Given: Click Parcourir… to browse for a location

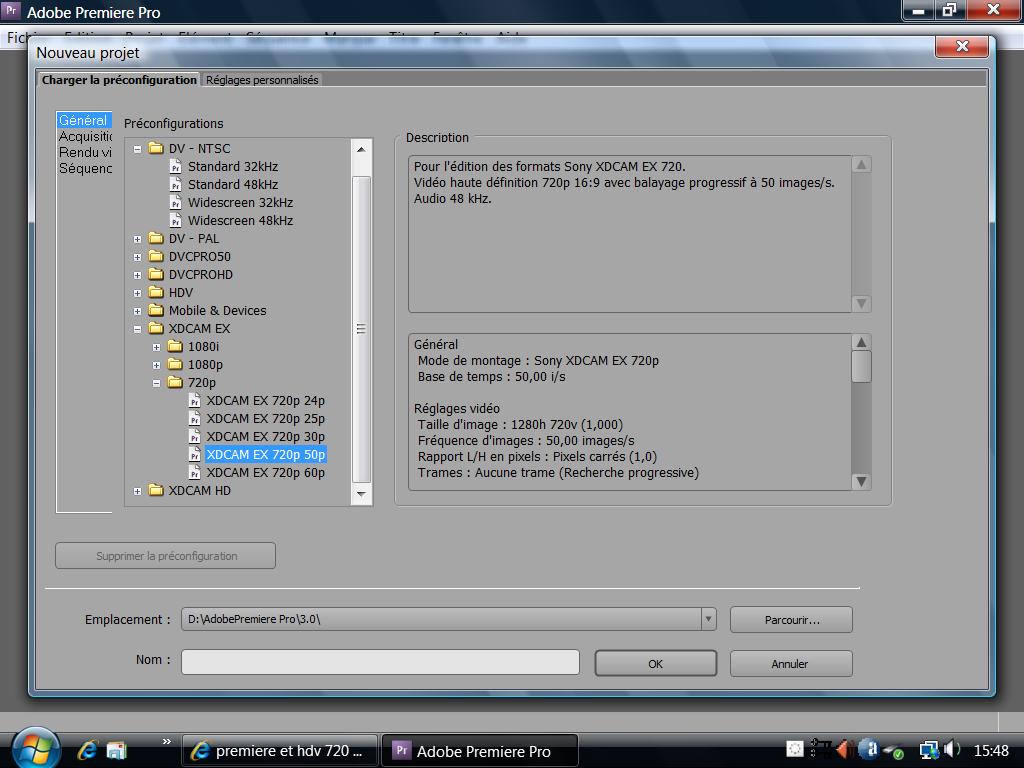Looking at the screenshot, I should click(791, 620).
